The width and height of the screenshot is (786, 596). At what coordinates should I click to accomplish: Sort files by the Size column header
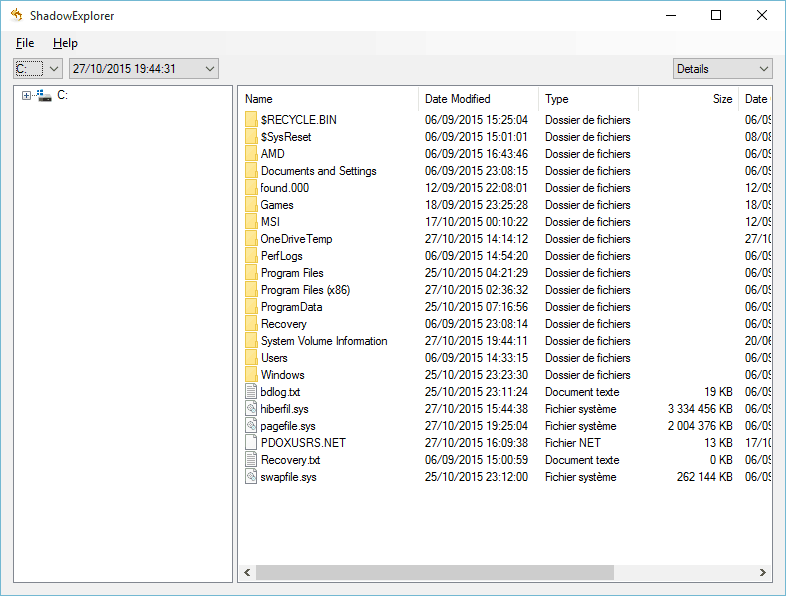[x=688, y=99]
